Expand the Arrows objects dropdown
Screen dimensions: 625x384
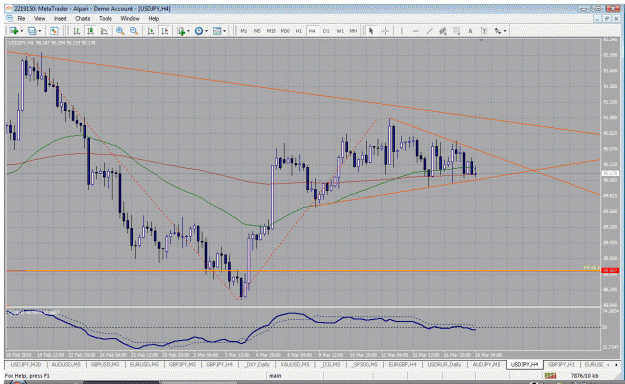[505, 31]
